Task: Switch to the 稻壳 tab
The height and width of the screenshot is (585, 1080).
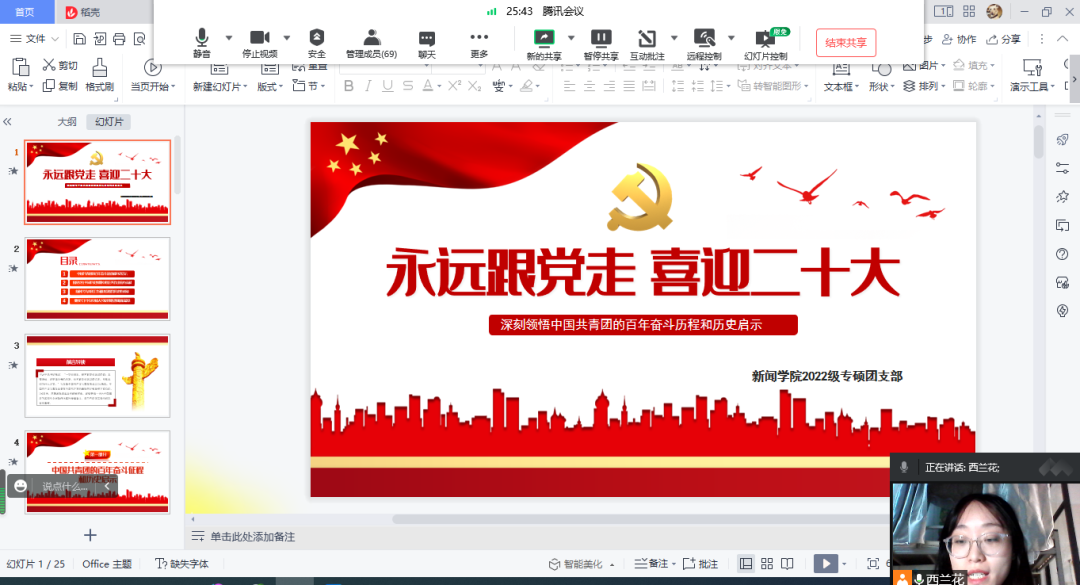Action: tap(83, 12)
